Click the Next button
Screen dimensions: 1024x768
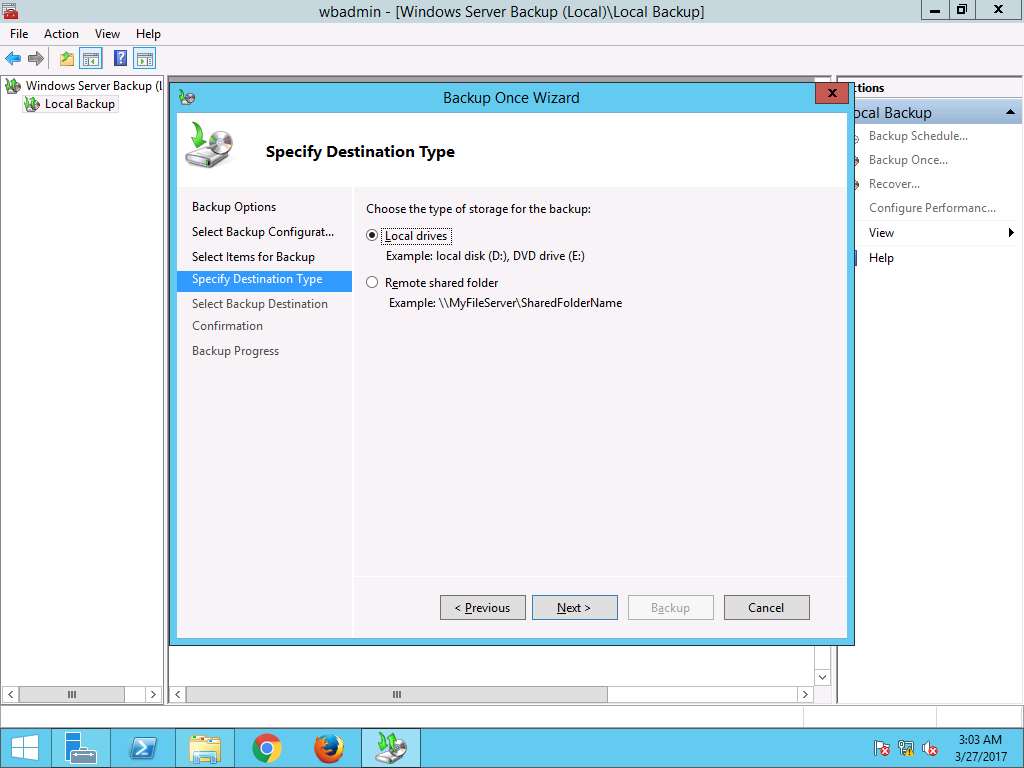click(574, 607)
